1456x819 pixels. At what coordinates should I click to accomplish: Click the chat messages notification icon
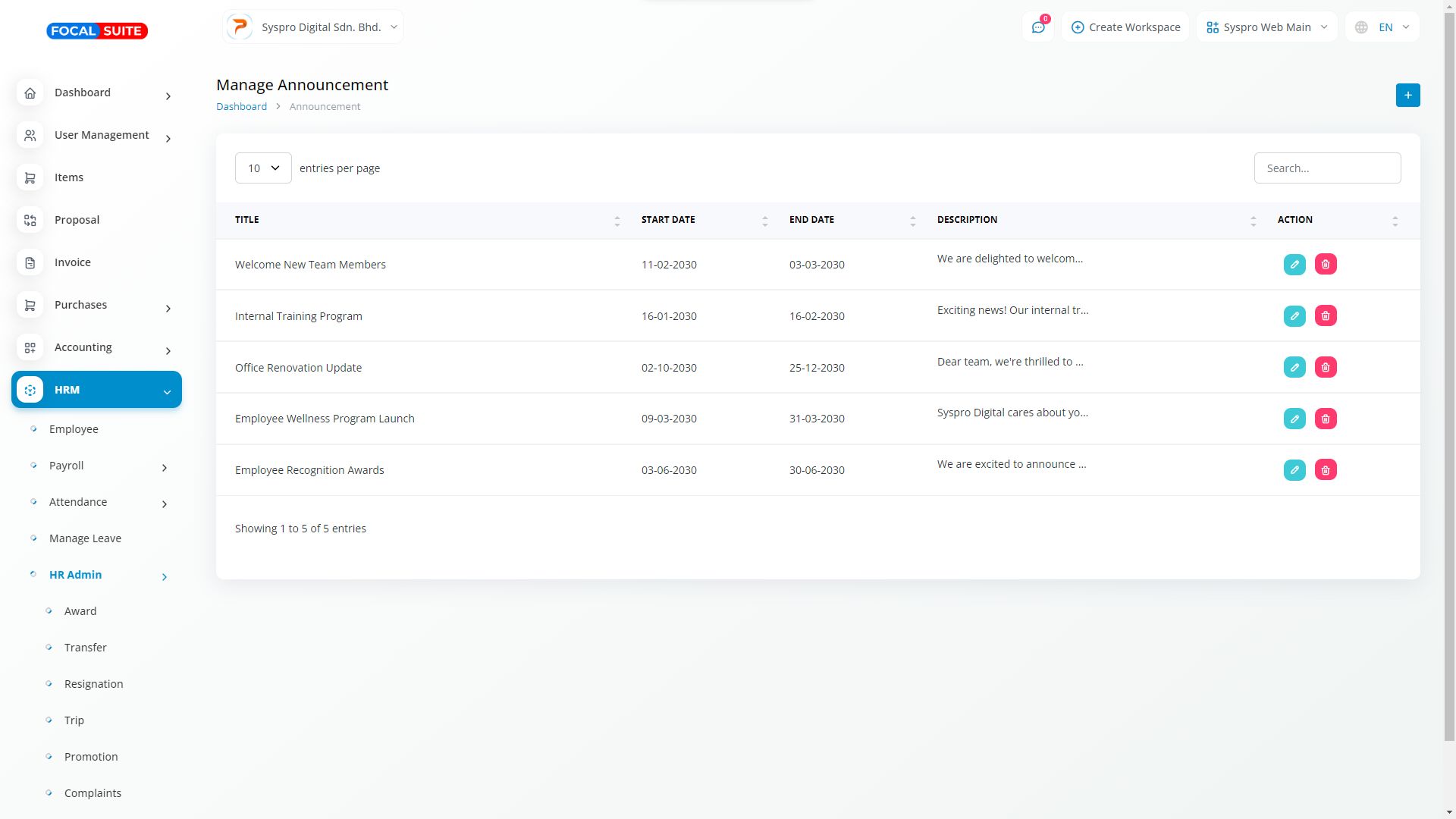(1037, 27)
